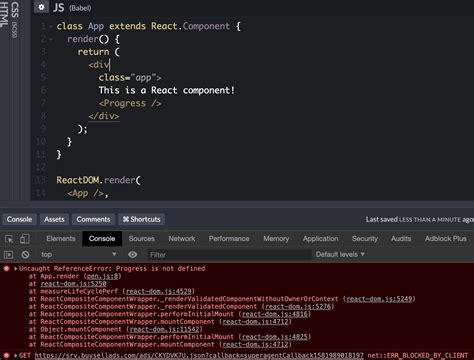Screen dimensions: 474x360
Task: Open JS editor settings gear
Action: pyautogui.click(x=41, y=7)
